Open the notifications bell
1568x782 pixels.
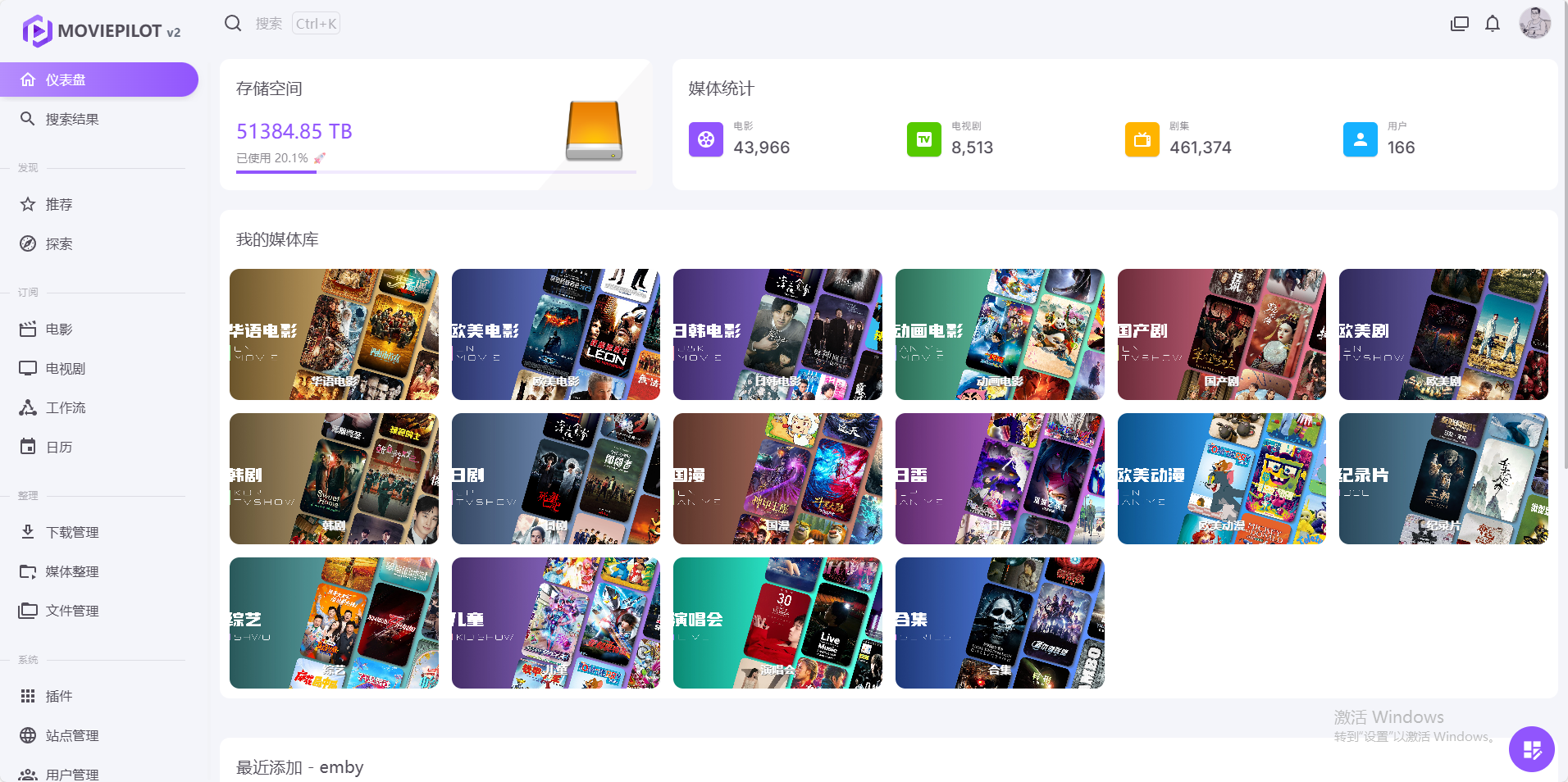[x=1493, y=24]
